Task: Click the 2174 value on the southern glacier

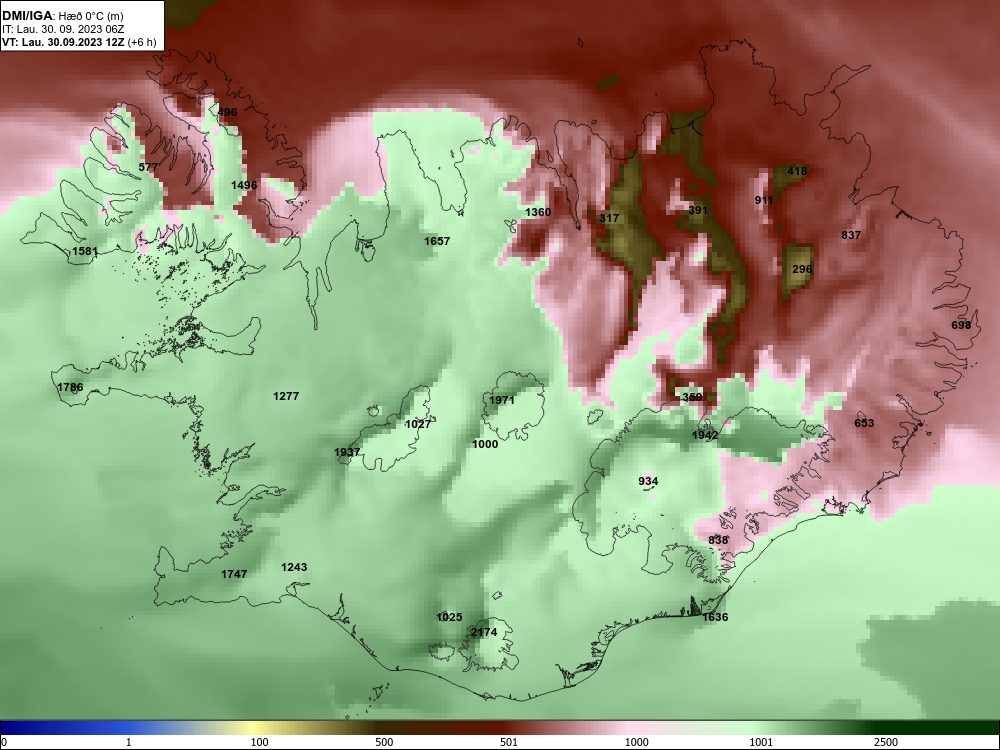Action: [483, 632]
